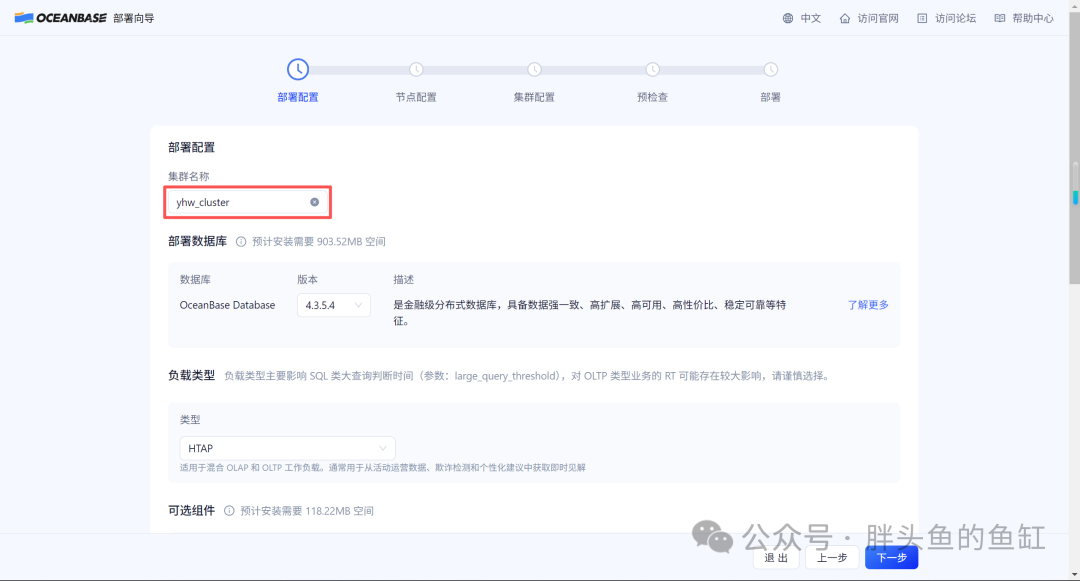
Task: Select the 预检查 step label
Action: (x=652, y=97)
